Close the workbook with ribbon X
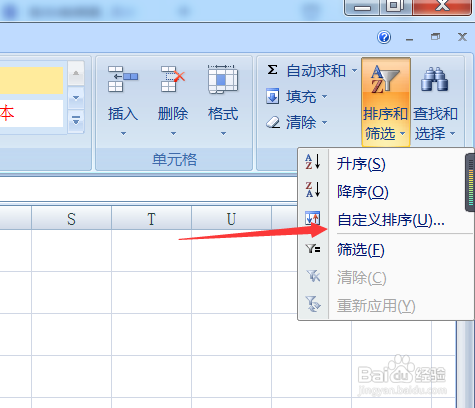The height and width of the screenshot is (408, 475). click(462, 37)
